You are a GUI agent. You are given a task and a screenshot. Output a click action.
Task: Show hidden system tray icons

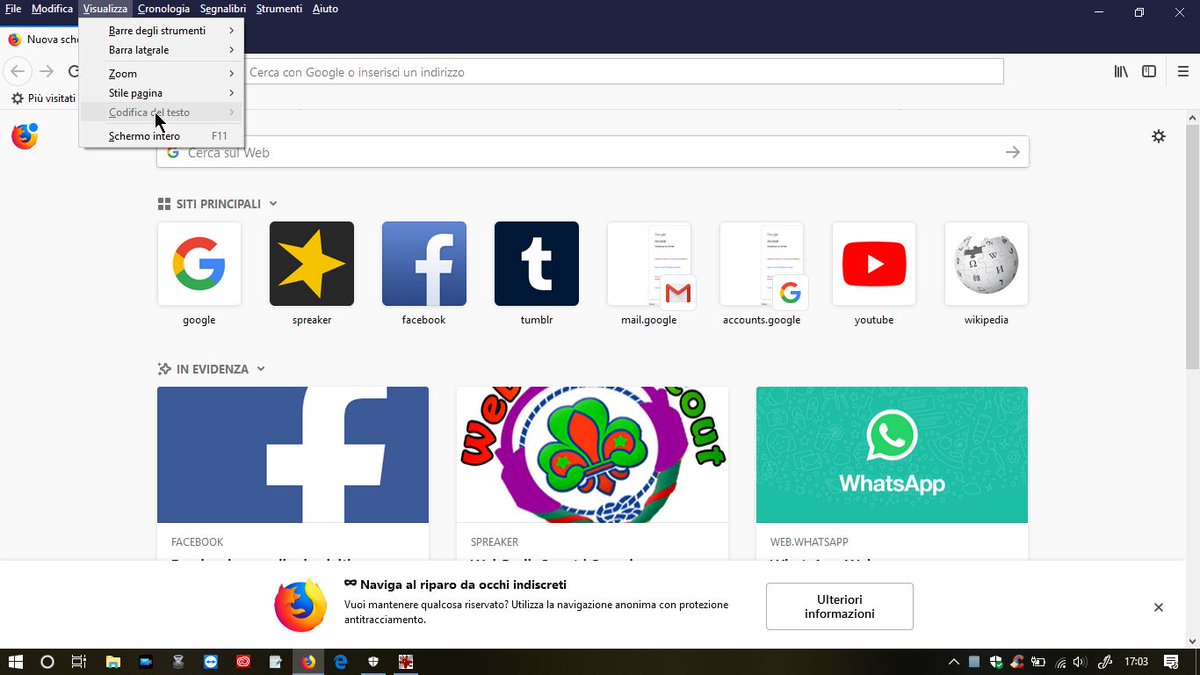954,662
